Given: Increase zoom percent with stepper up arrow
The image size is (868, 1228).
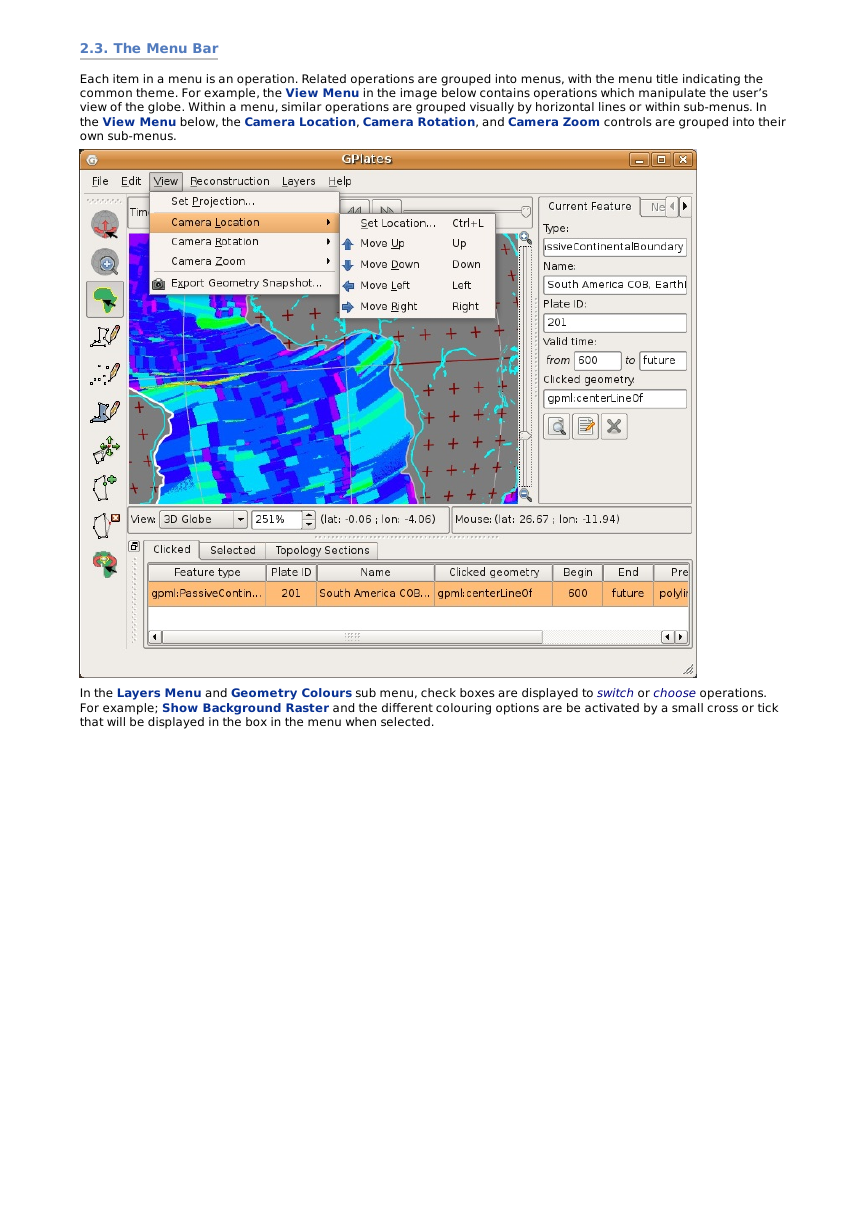Looking at the screenshot, I should click(x=309, y=515).
